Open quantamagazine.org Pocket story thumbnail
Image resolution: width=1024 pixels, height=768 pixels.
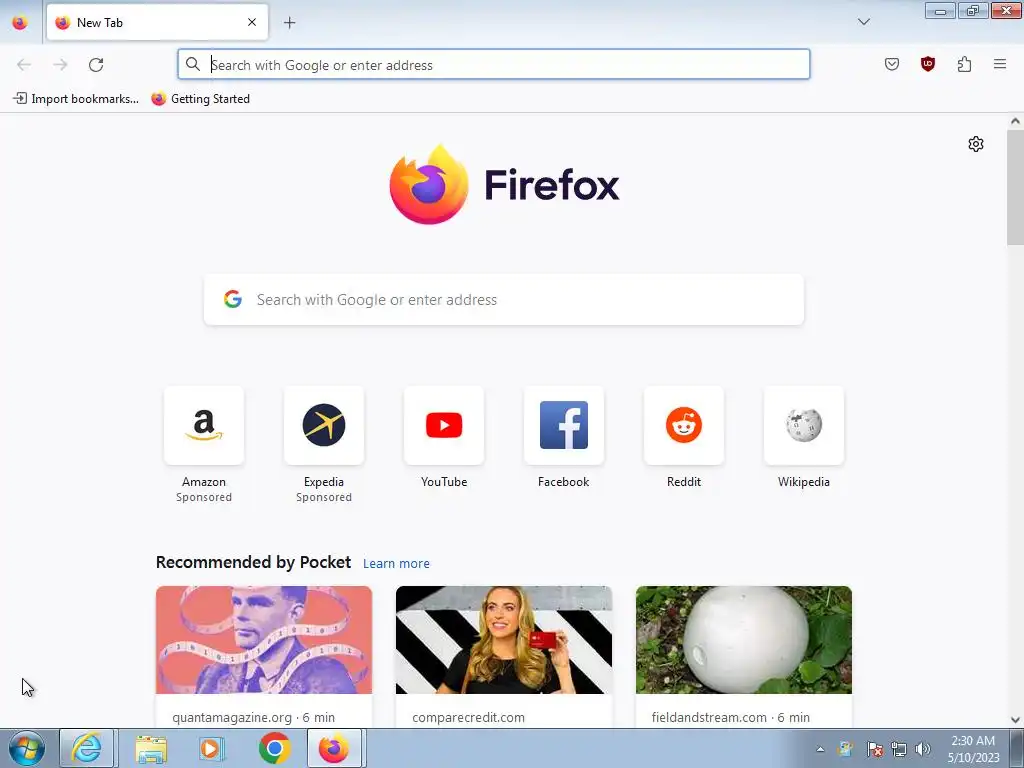pos(264,640)
